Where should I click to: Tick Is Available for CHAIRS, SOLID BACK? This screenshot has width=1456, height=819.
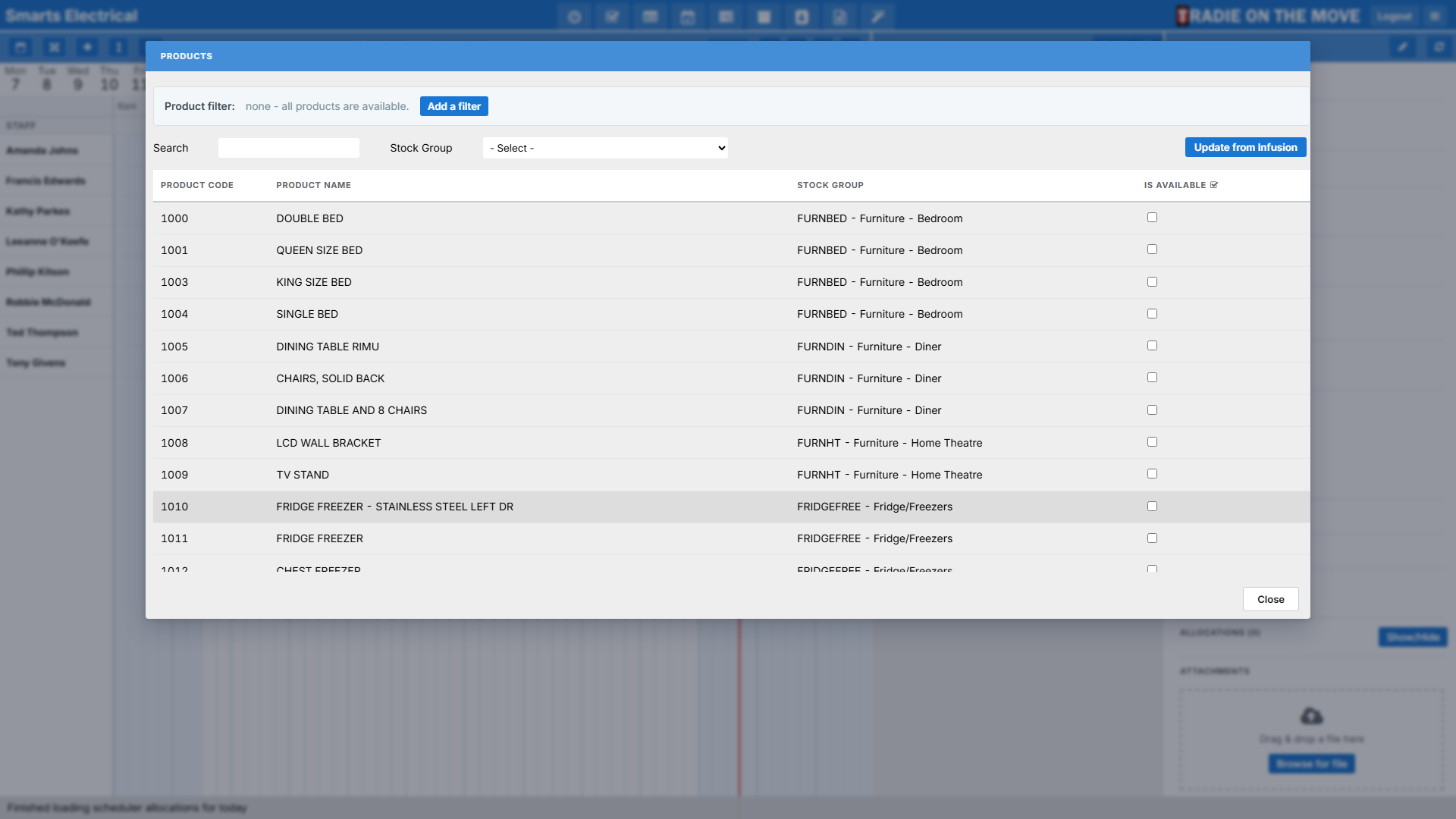coord(1152,378)
